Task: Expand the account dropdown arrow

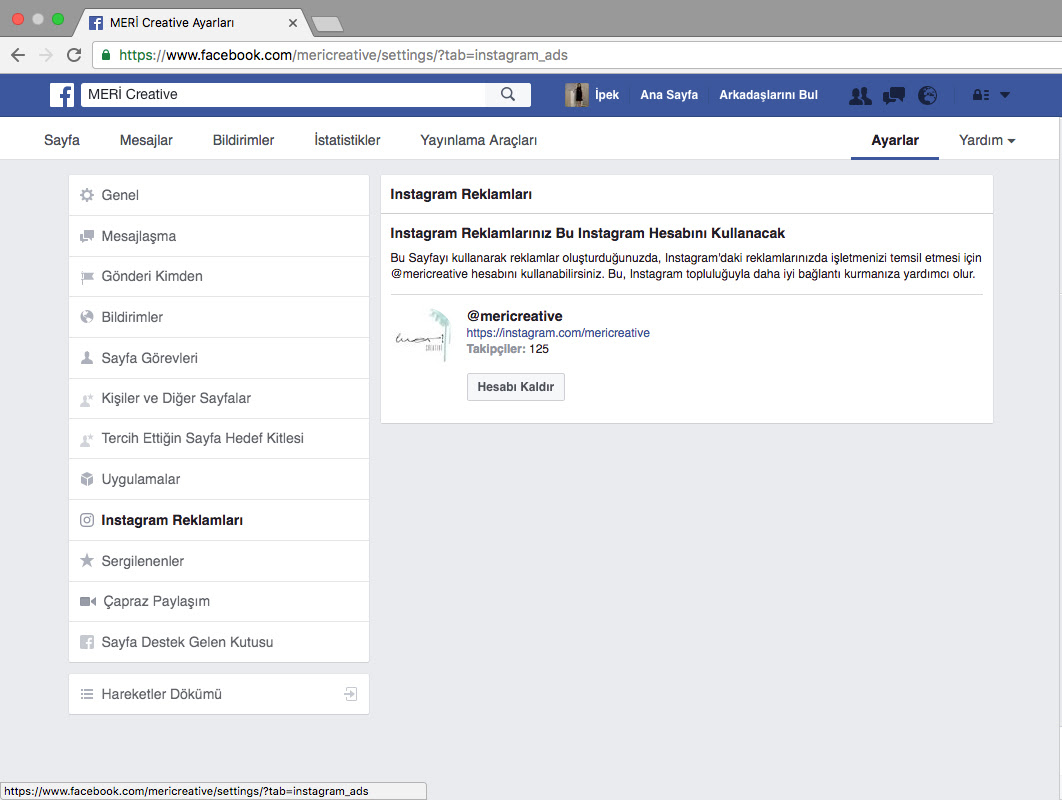Action: 1005,95
